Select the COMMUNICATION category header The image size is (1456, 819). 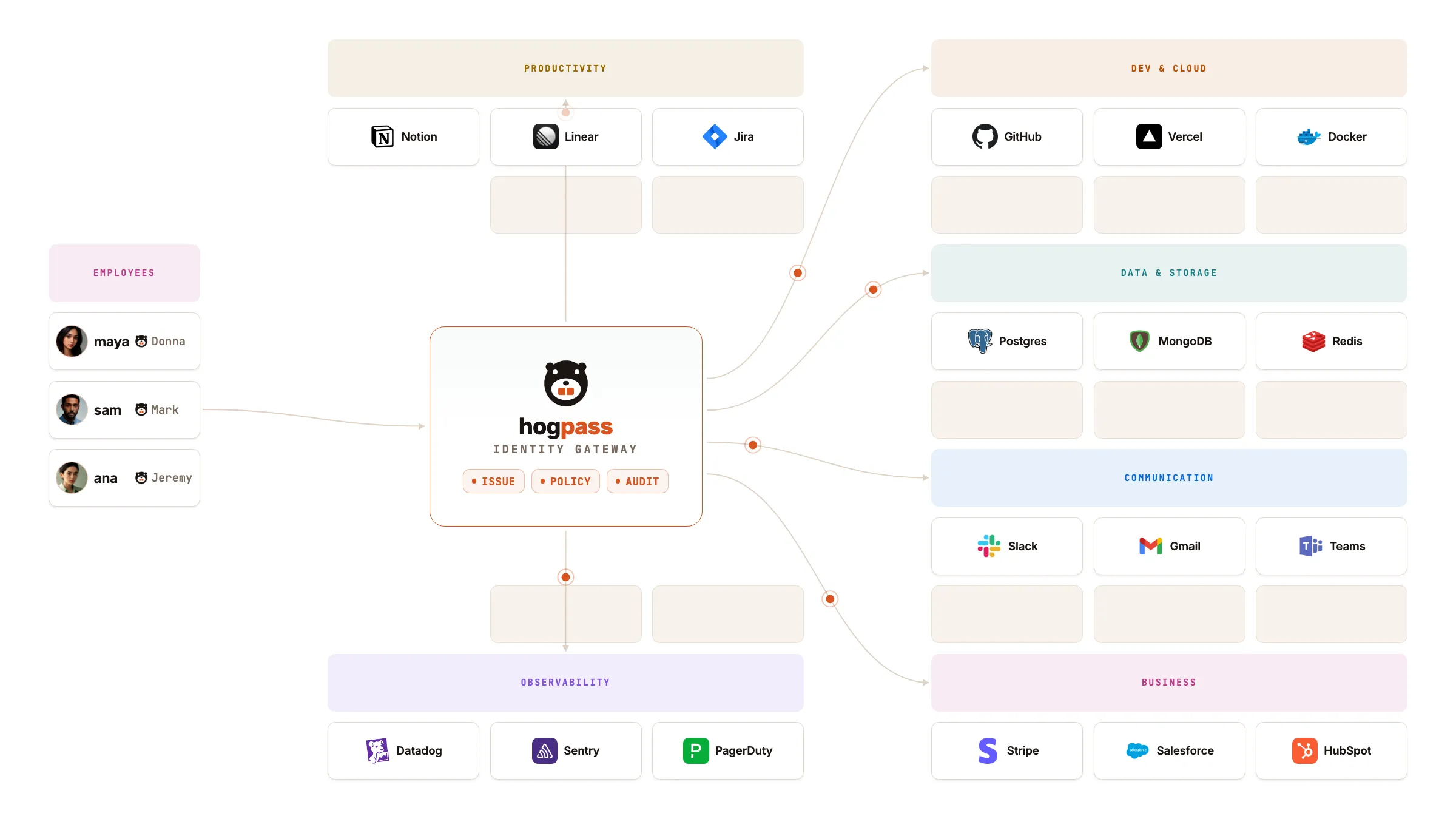[x=1169, y=477]
